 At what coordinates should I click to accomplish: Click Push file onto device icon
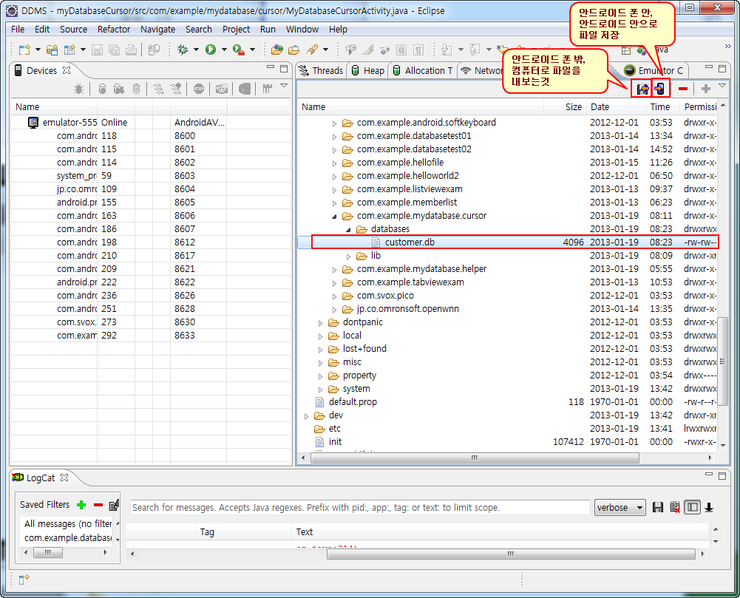pos(660,88)
